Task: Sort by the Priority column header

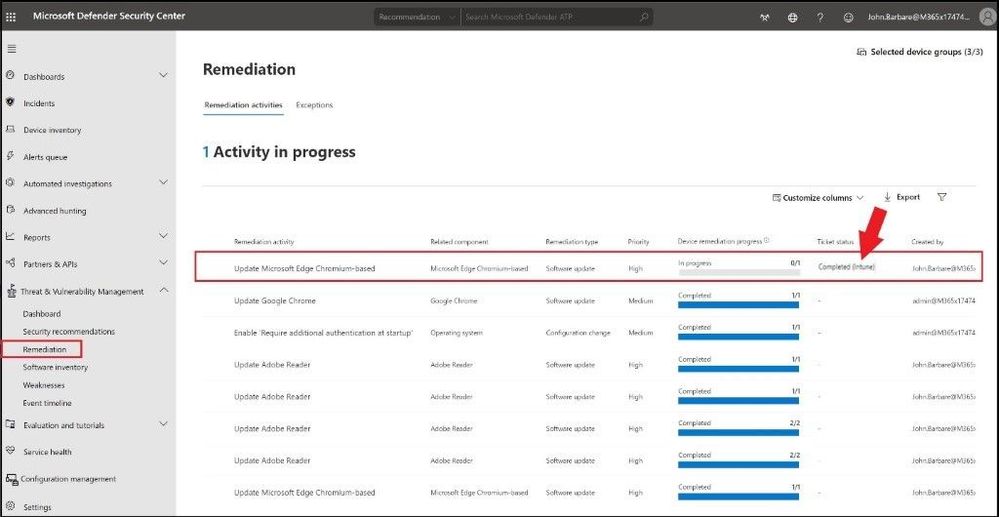Action: [638, 242]
